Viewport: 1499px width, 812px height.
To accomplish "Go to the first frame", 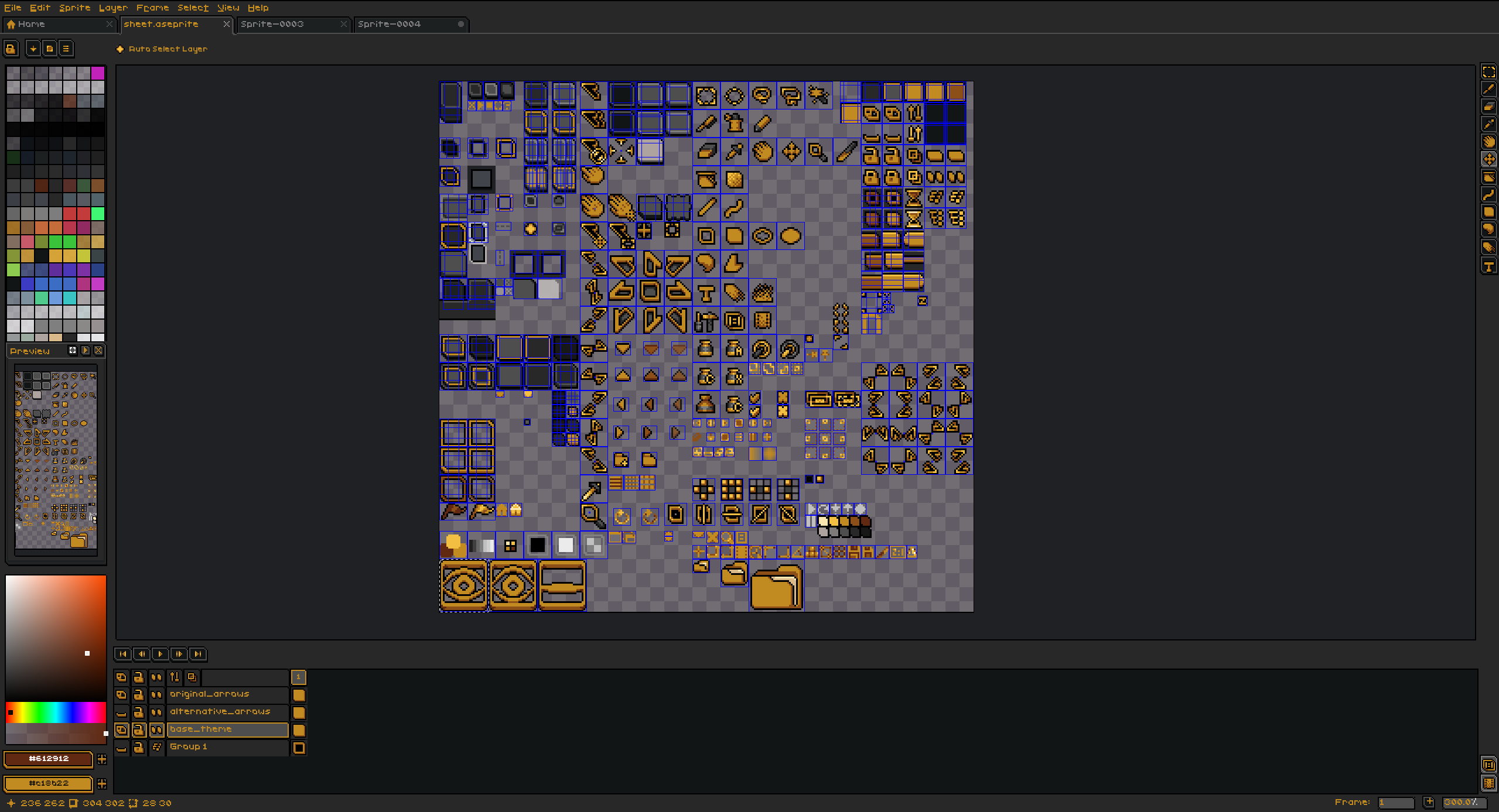I will [123, 654].
